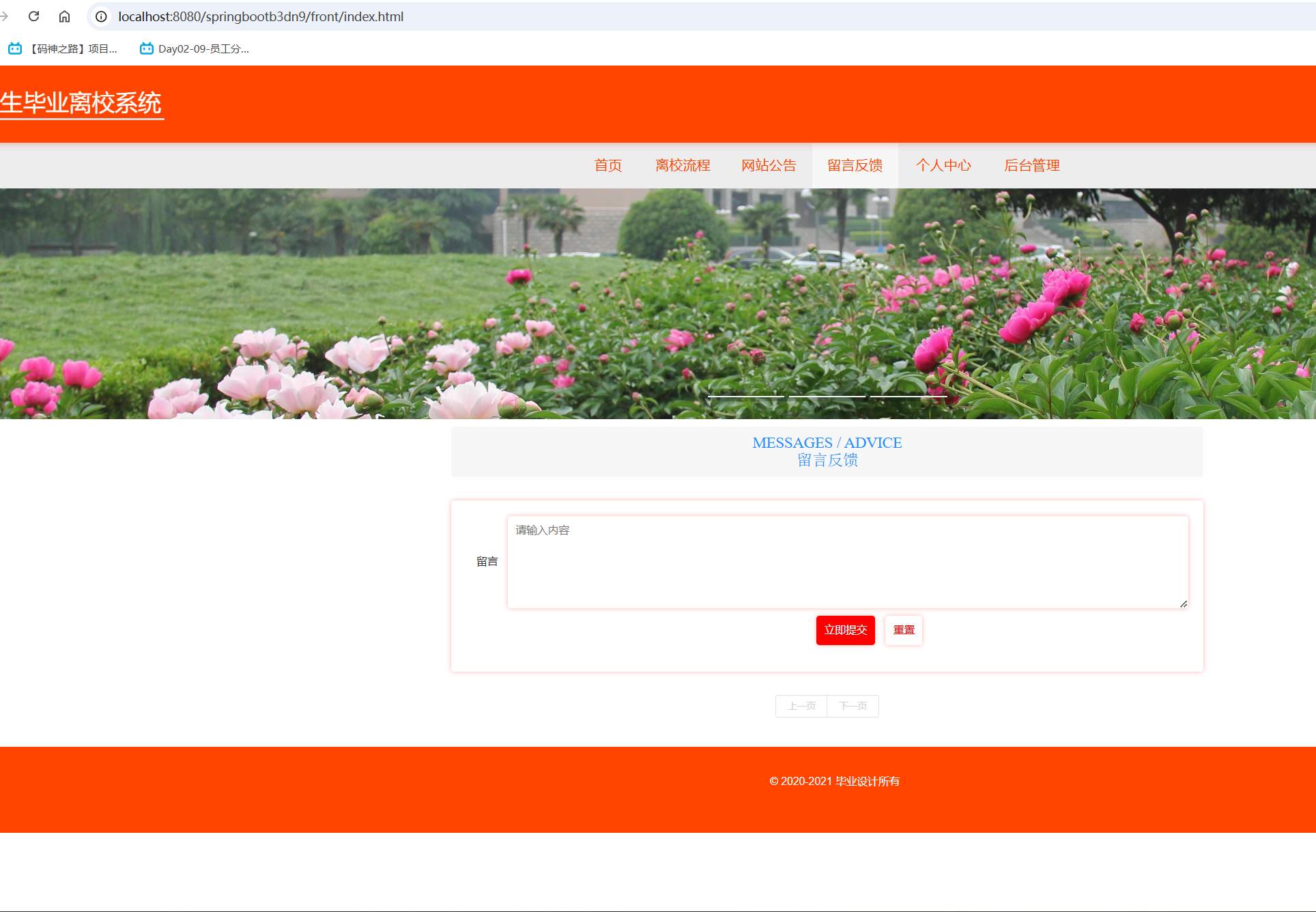The height and width of the screenshot is (912, 1316).
Task: Open 网站公告 menu item
Action: 769,165
